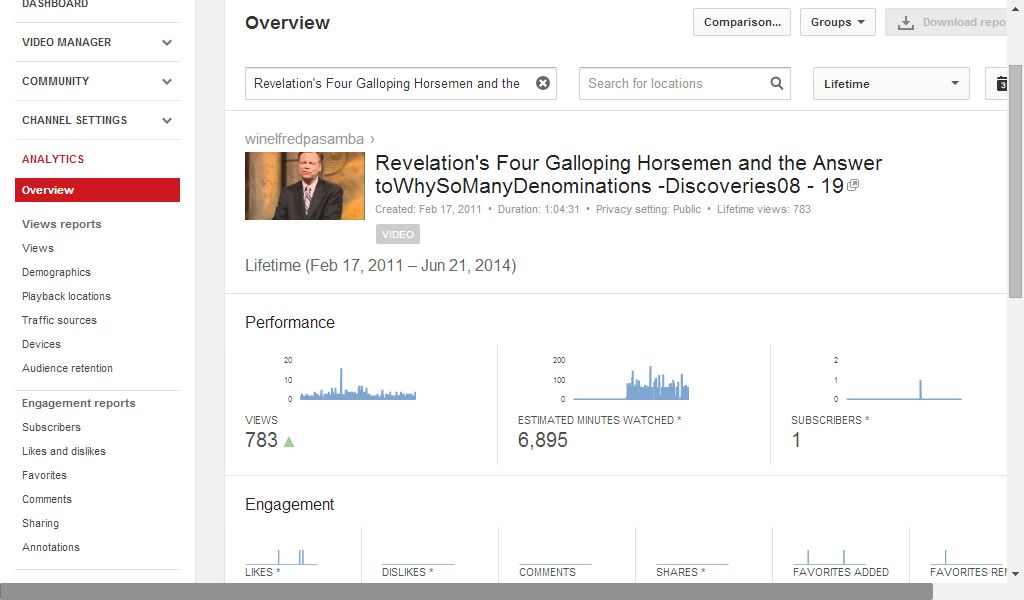
Task: Click the 6,895 minutes watched value
Action: 543,440
